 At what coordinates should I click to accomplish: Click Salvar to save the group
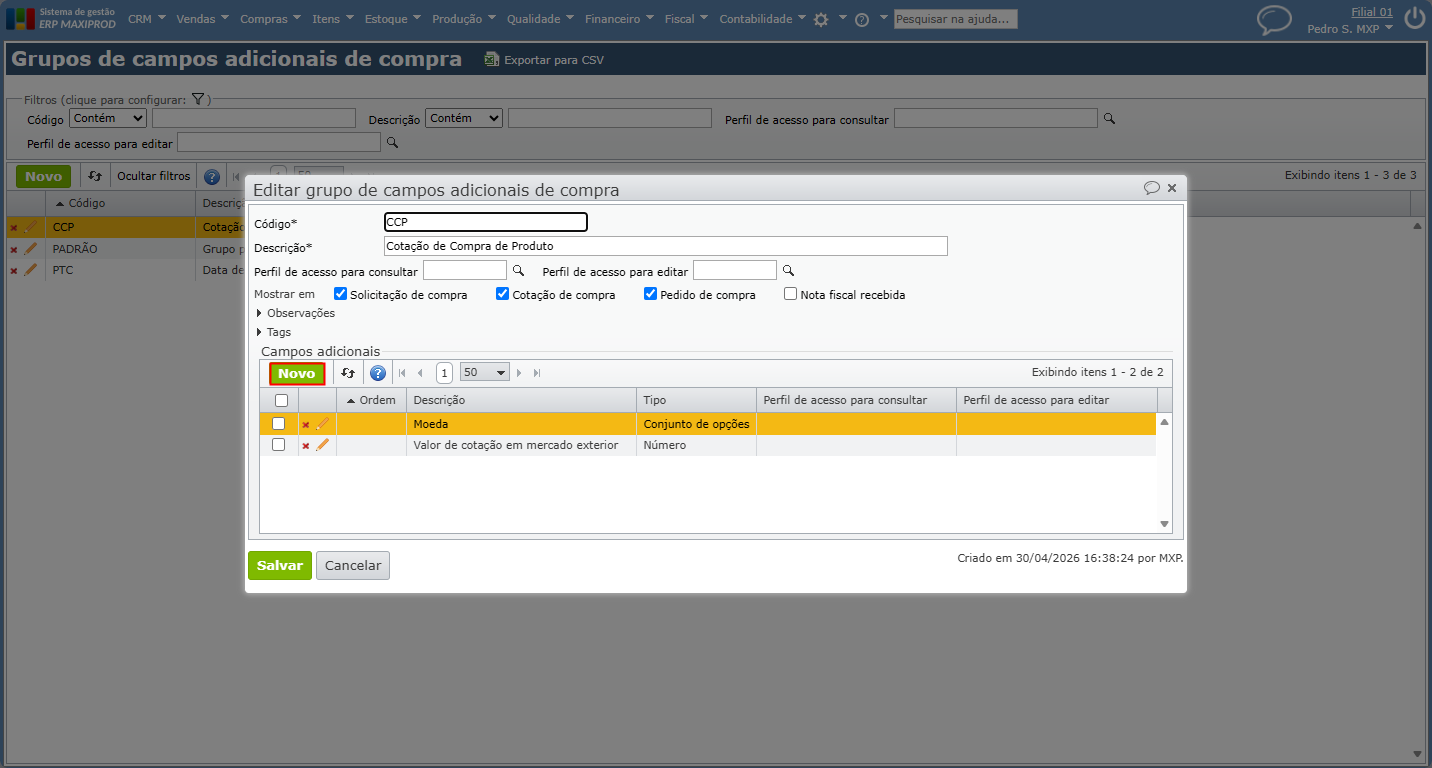pyautogui.click(x=280, y=565)
